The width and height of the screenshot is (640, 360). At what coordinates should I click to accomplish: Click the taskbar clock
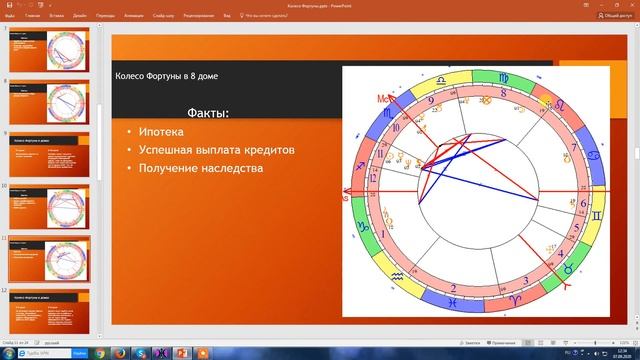(x=623, y=353)
